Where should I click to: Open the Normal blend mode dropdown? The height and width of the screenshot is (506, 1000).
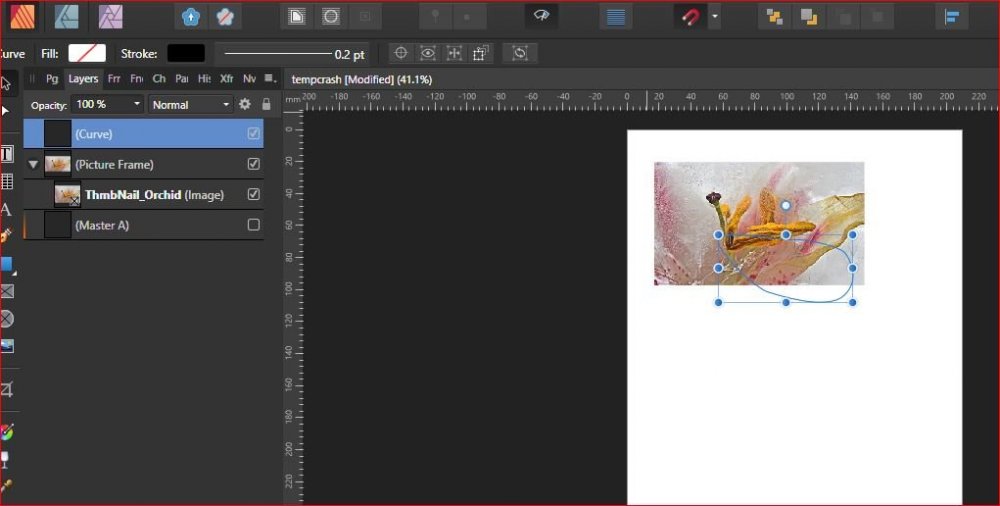(191, 105)
